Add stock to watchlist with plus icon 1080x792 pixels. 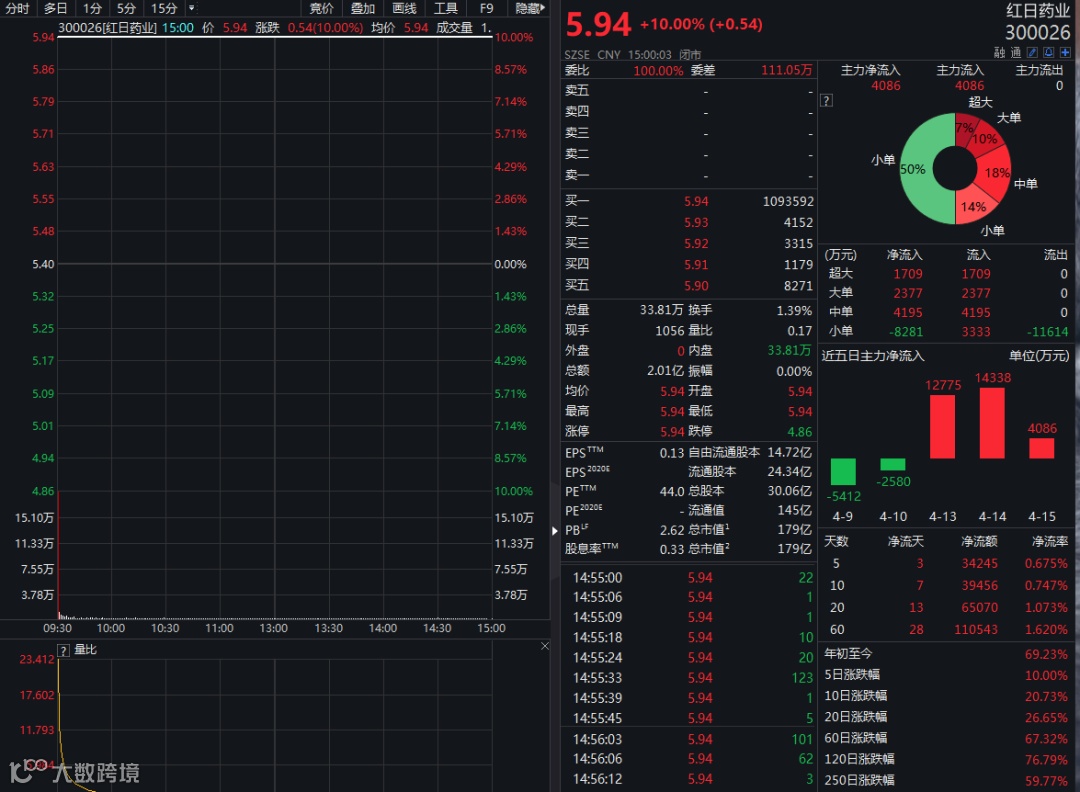pyautogui.click(x=1065, y=52)
